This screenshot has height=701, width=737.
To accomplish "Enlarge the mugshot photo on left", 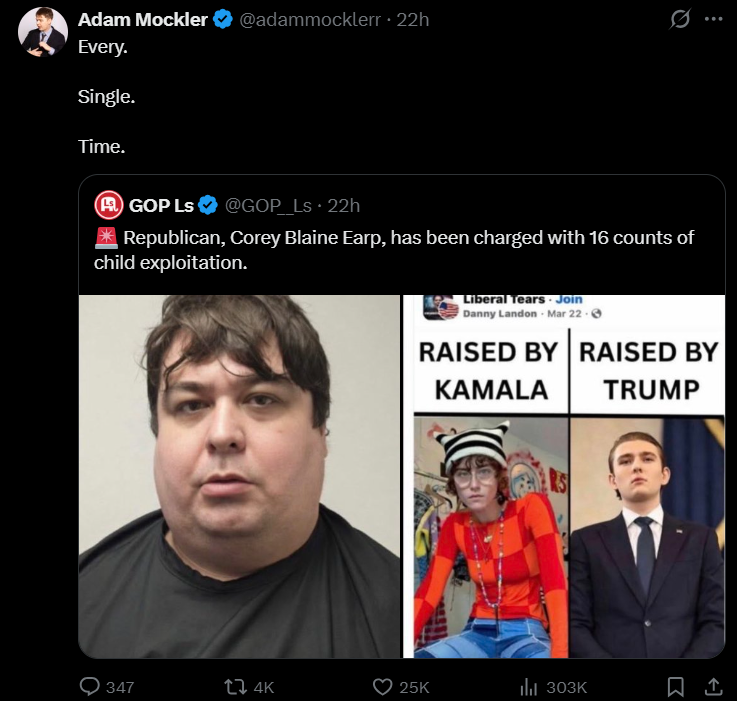I will pyautogui.click(x=239, y=476).
